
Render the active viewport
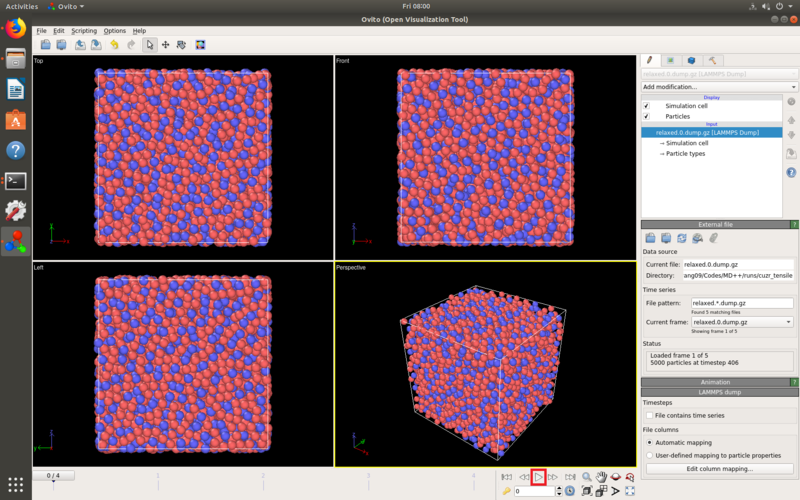coord(200,45)
